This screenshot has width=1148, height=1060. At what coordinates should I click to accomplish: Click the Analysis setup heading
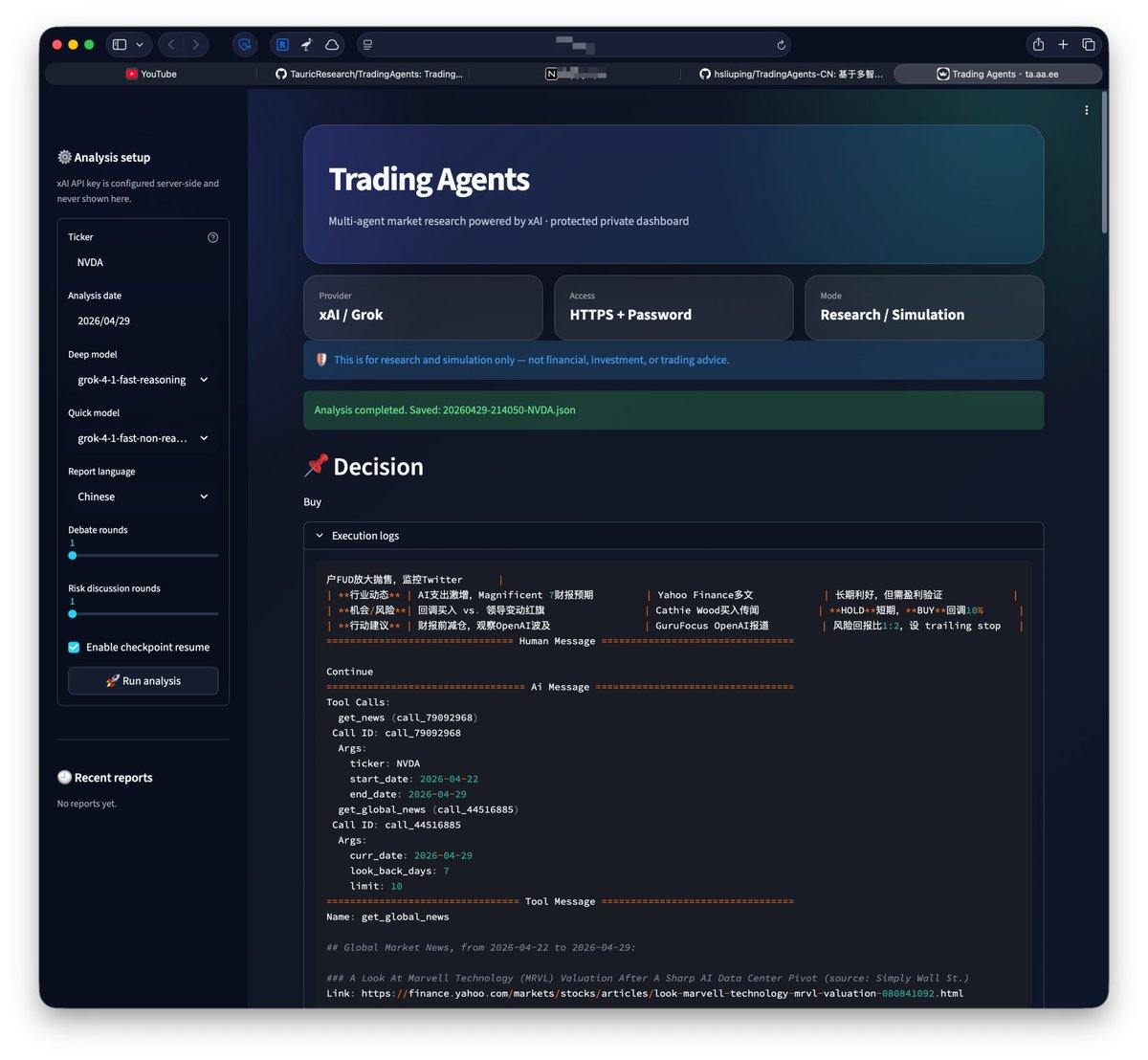103,157
